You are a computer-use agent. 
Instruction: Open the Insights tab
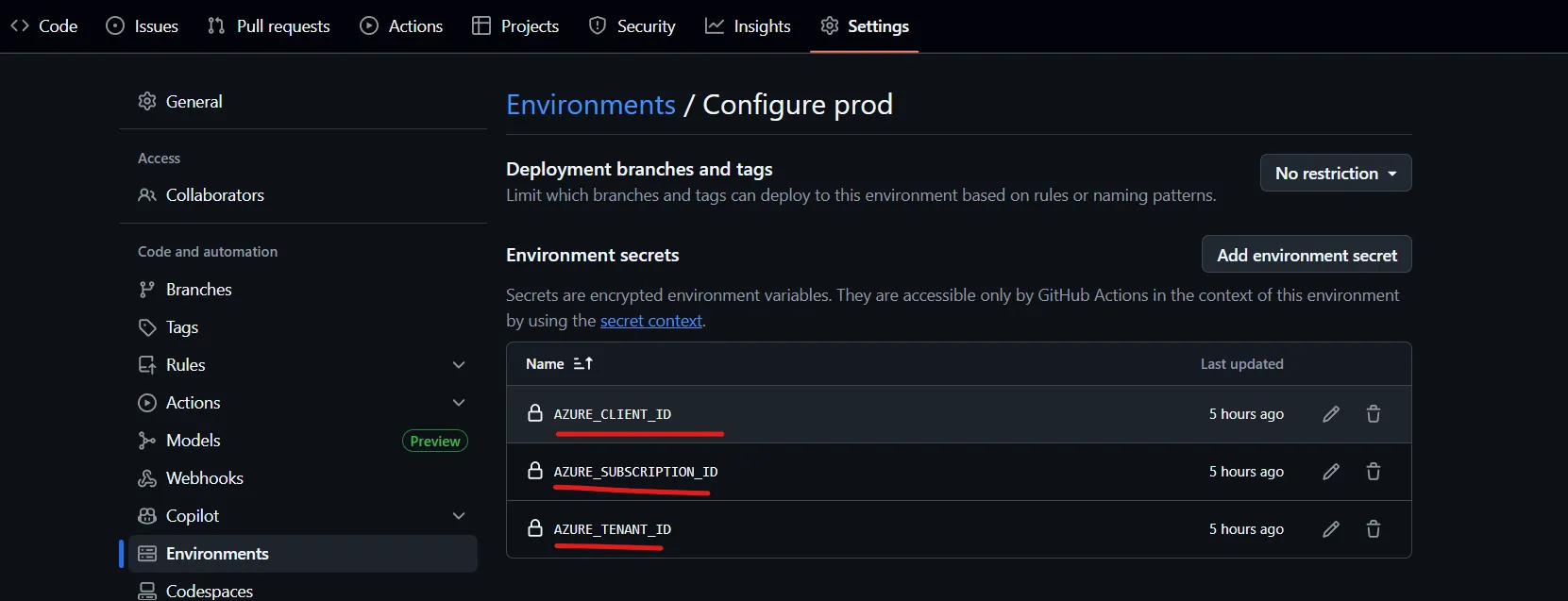coord(749,26)
